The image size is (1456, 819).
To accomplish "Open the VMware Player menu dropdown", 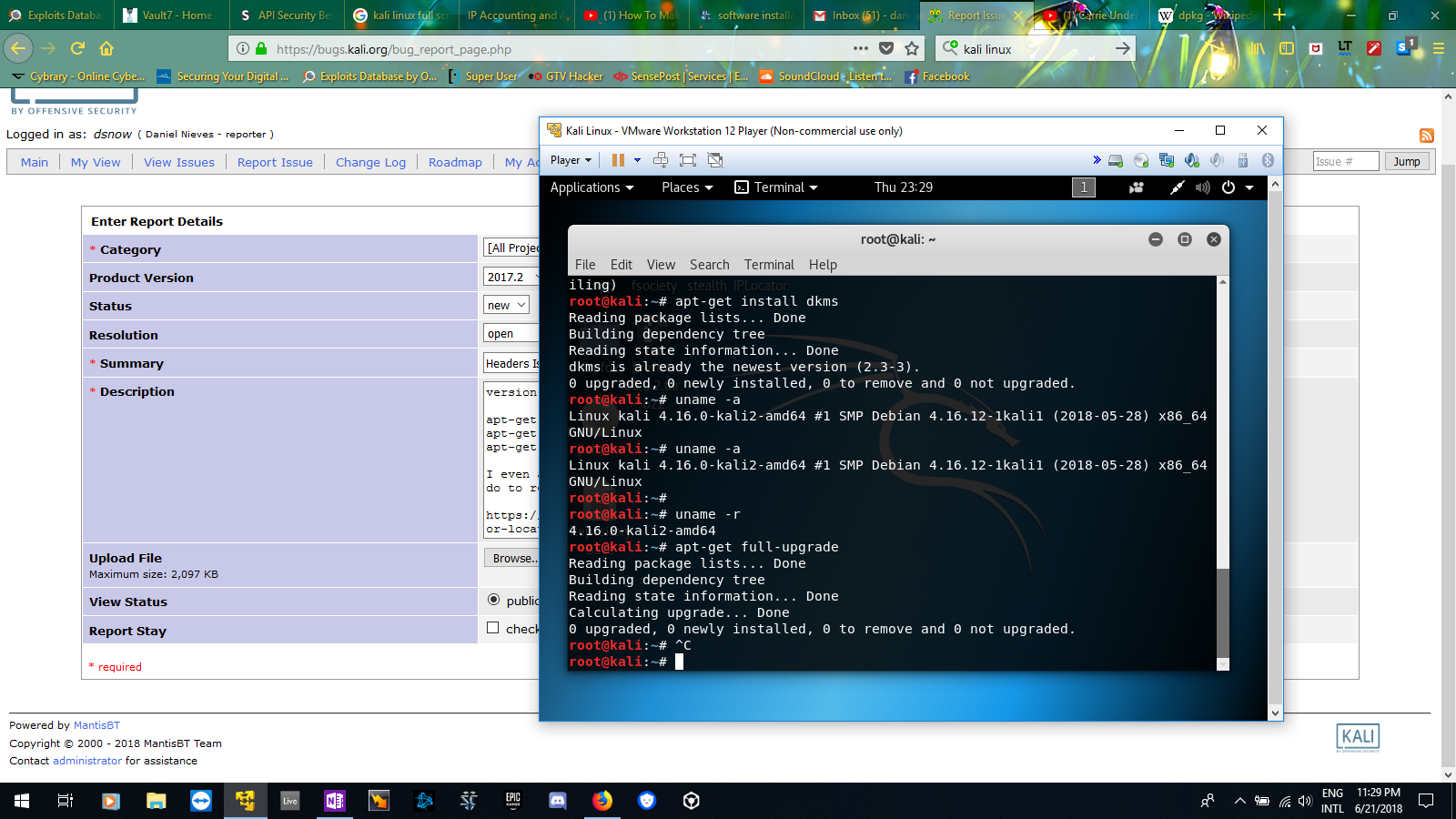I will (571, 160).
